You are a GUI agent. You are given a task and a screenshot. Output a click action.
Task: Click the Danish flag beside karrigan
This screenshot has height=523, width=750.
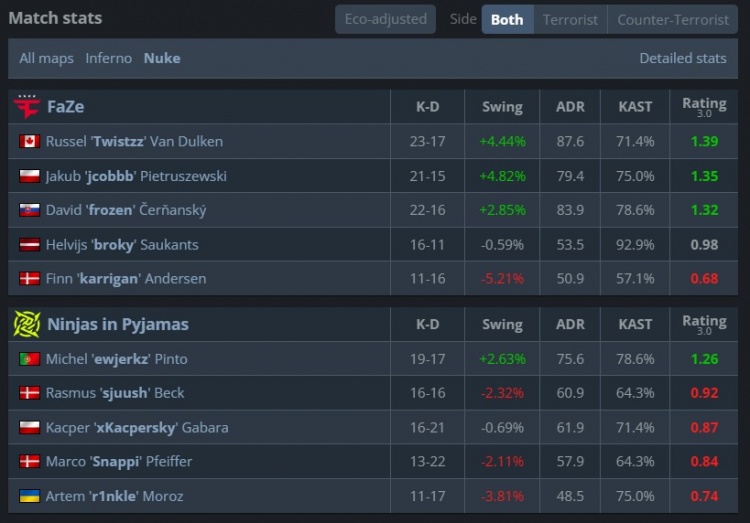click(x=29, y=279)
